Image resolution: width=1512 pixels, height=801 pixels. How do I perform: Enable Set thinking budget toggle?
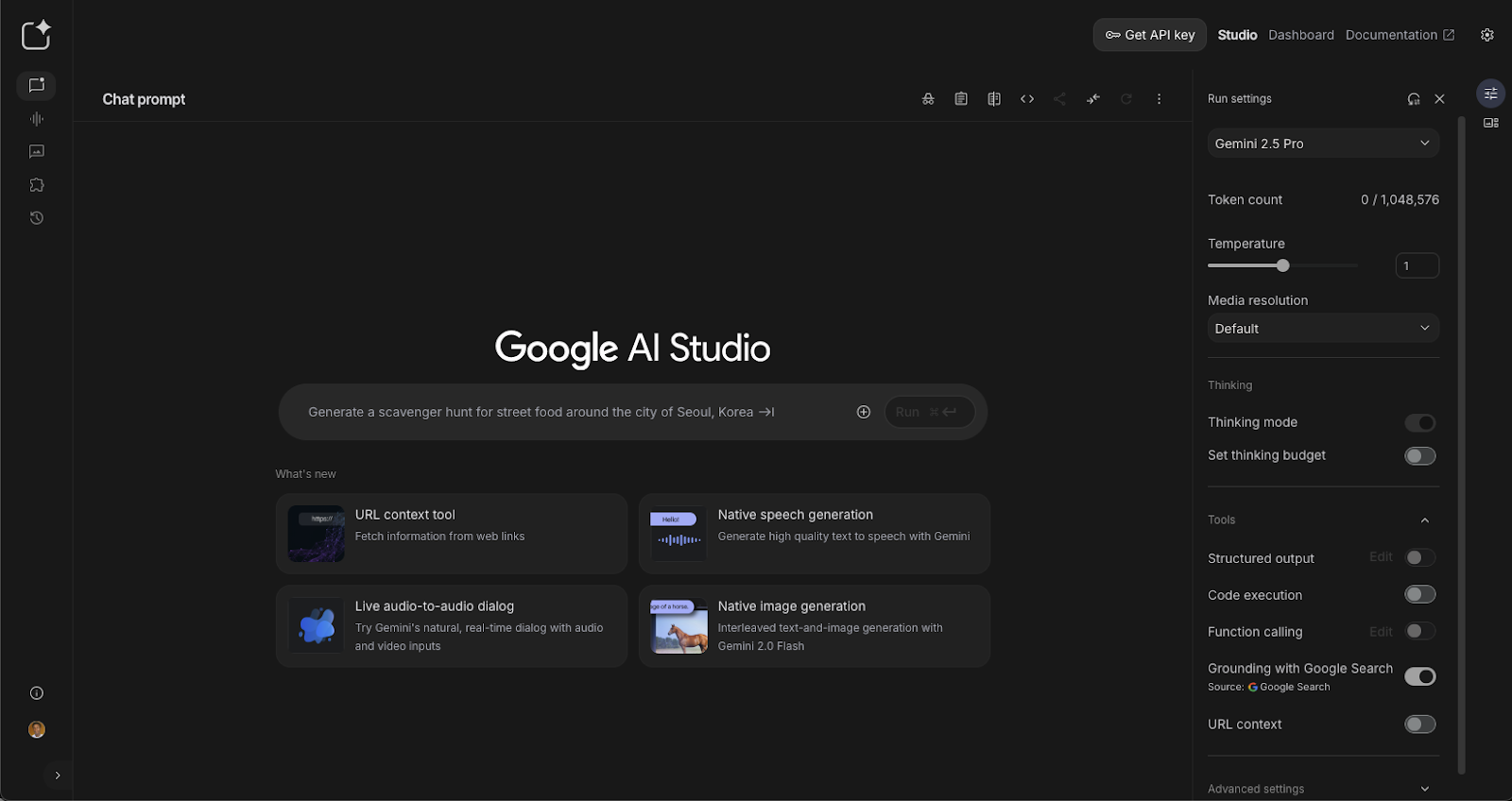coord(1419,456)
